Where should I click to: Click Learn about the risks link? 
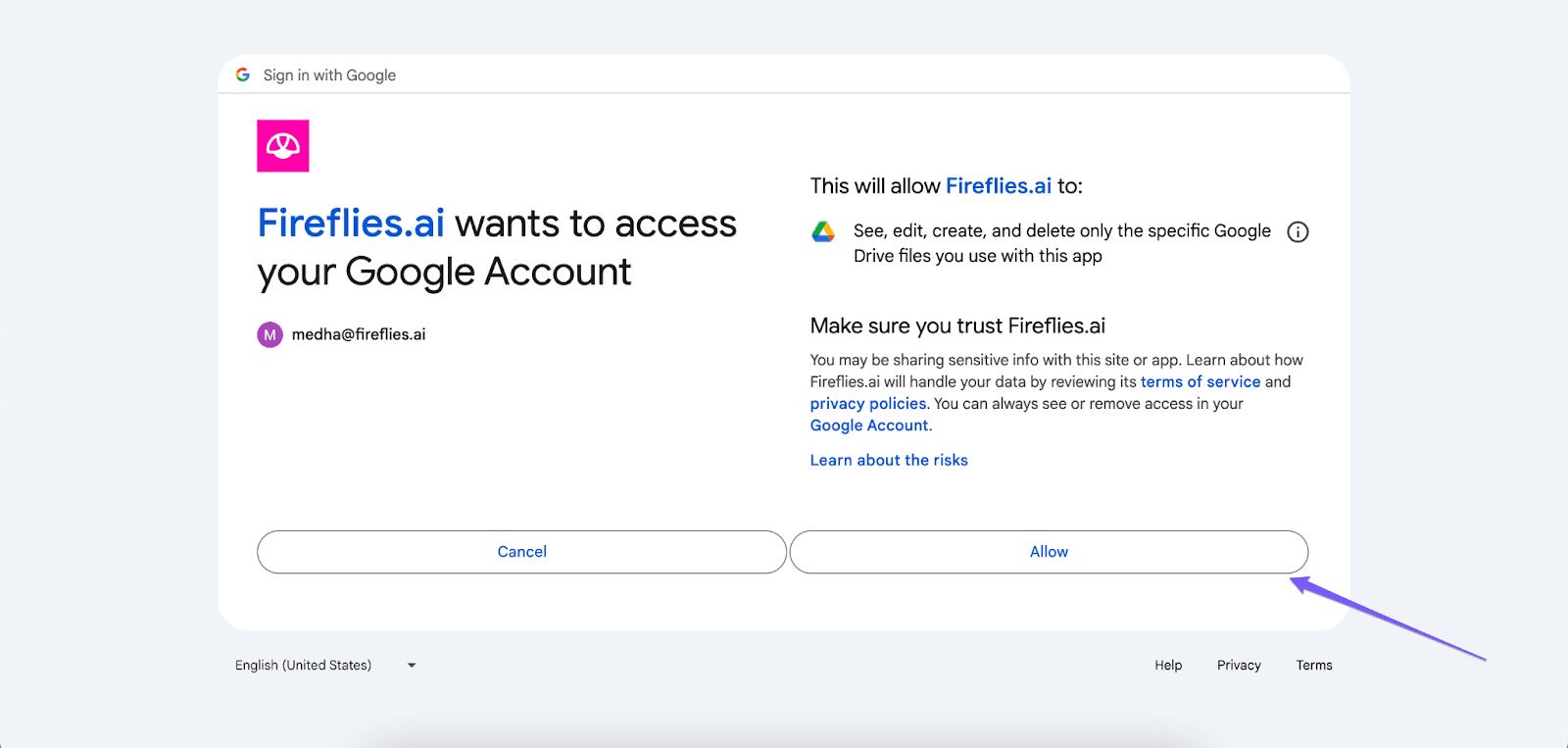click(889, 460)
